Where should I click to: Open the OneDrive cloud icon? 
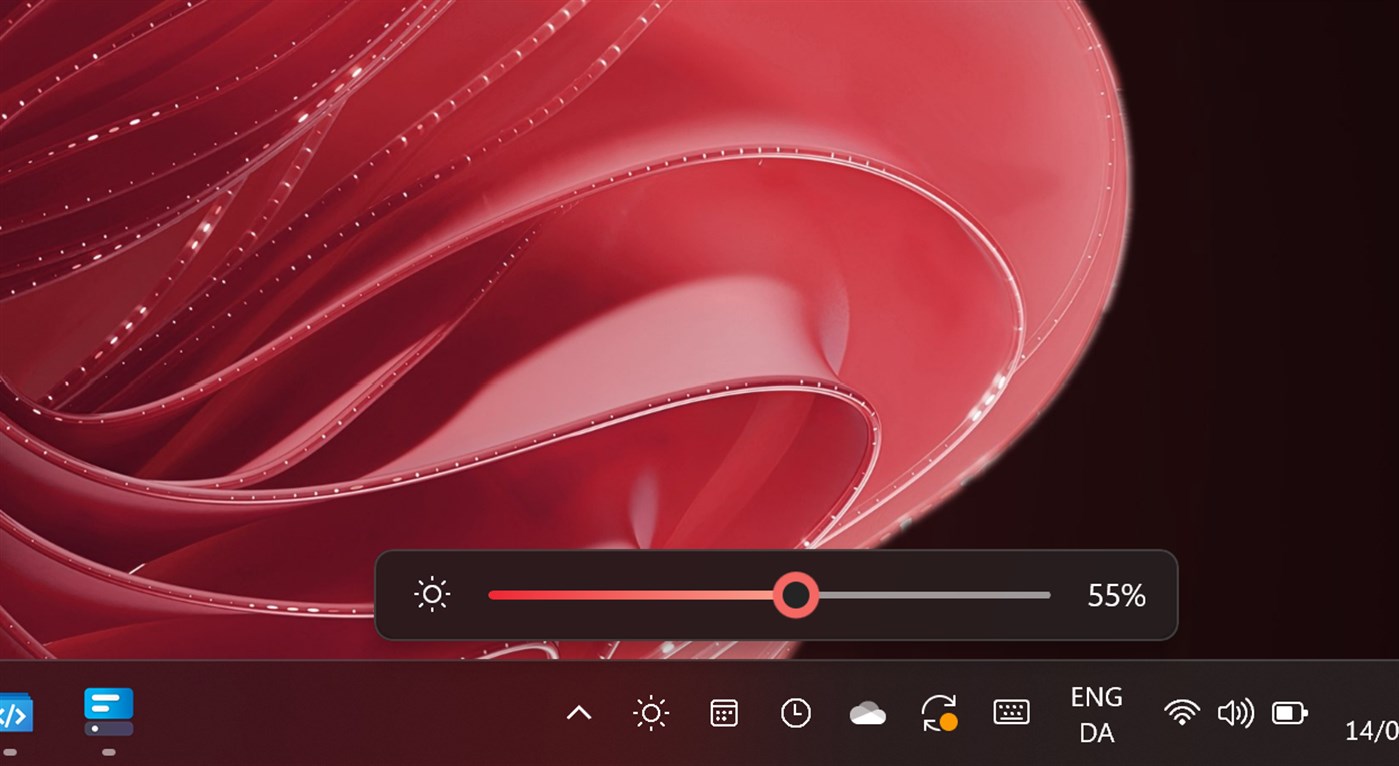(868, 712)
